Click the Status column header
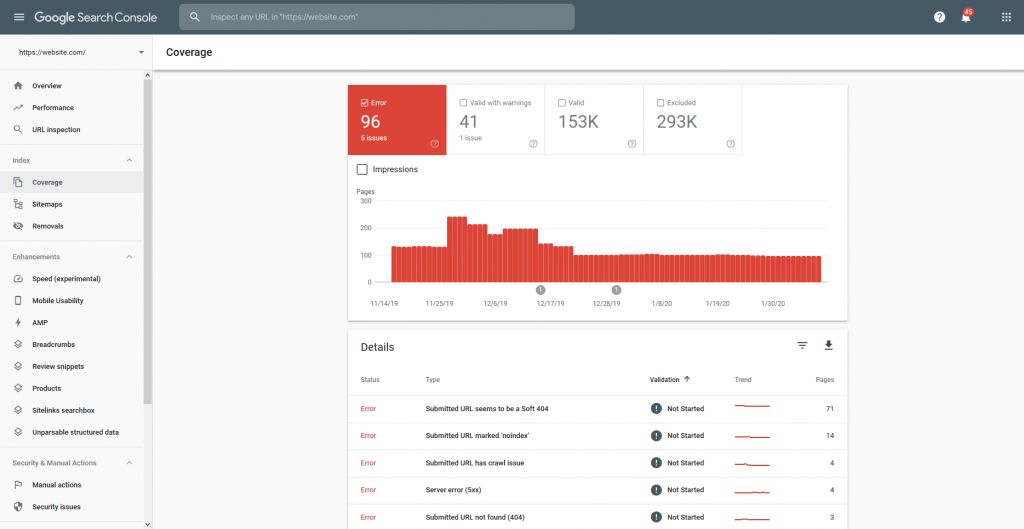Image resolution: width=1024 pixels, height=529 pixels. point(370,379)
